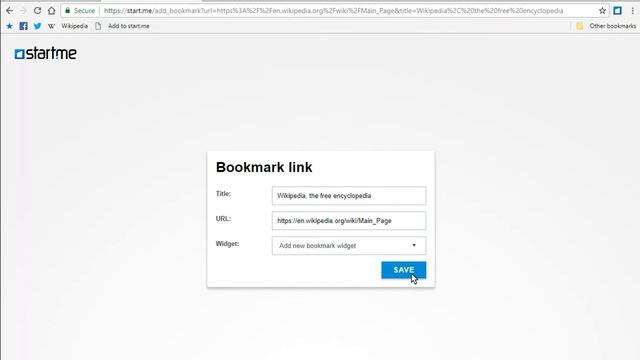Focus the browser address bar URL

click(333, 11)
